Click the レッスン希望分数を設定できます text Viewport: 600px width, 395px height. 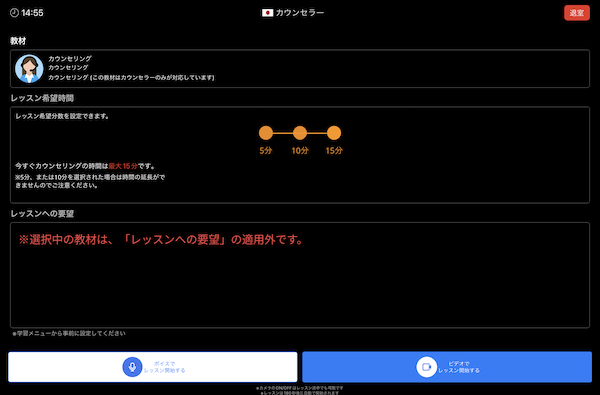point(62,116)
